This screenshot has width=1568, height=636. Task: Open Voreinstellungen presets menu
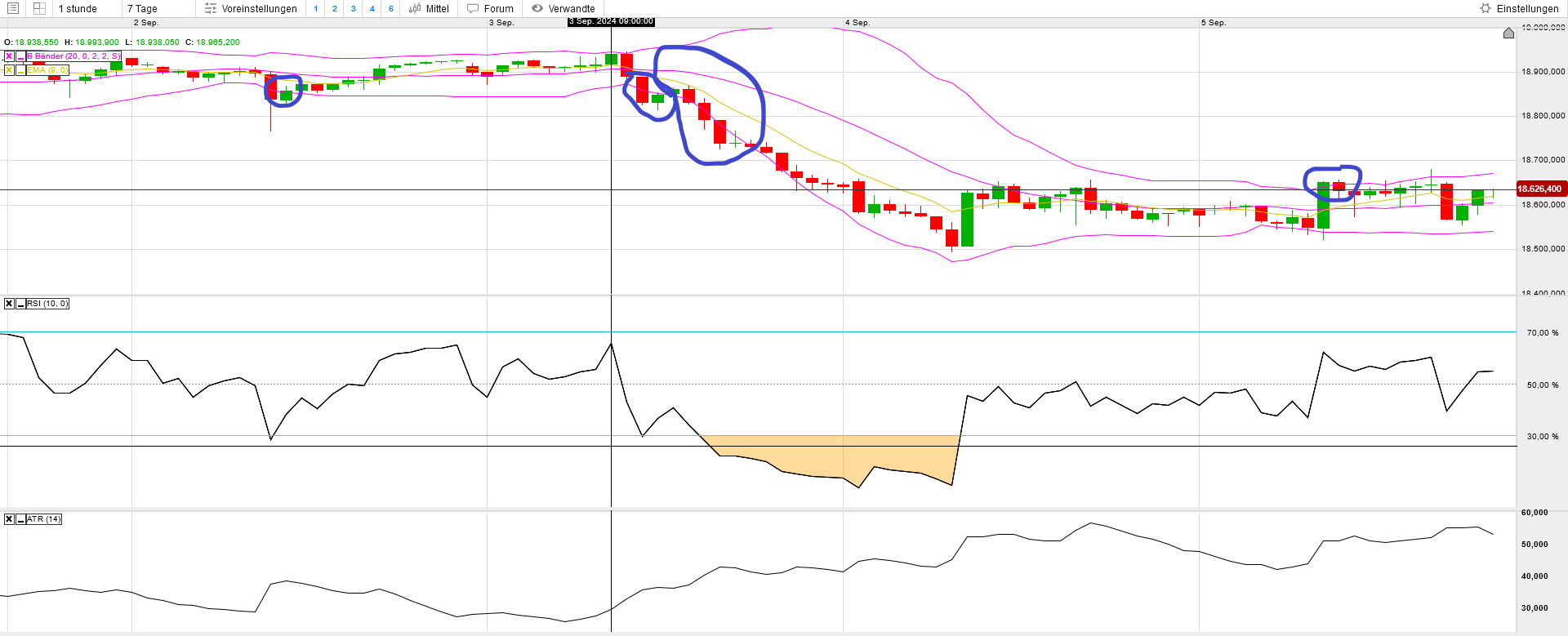[251, 9]
